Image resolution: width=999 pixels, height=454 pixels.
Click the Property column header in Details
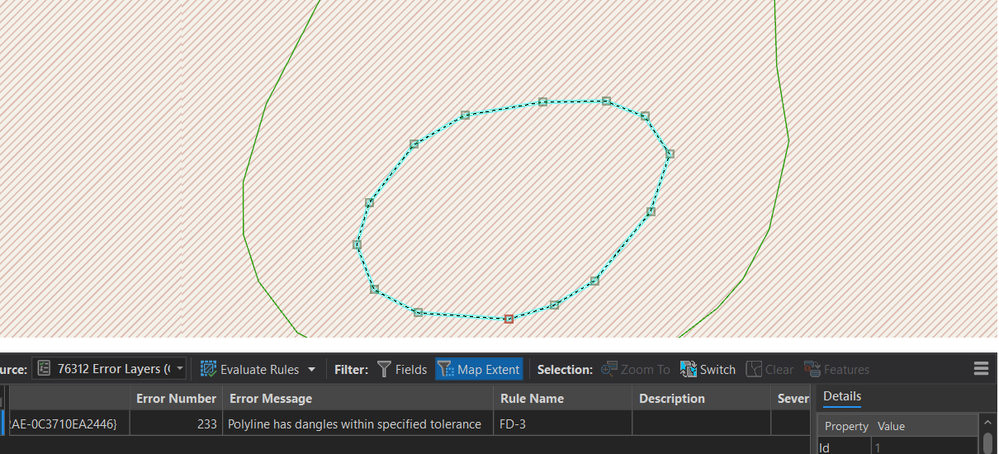coord(846,426)
